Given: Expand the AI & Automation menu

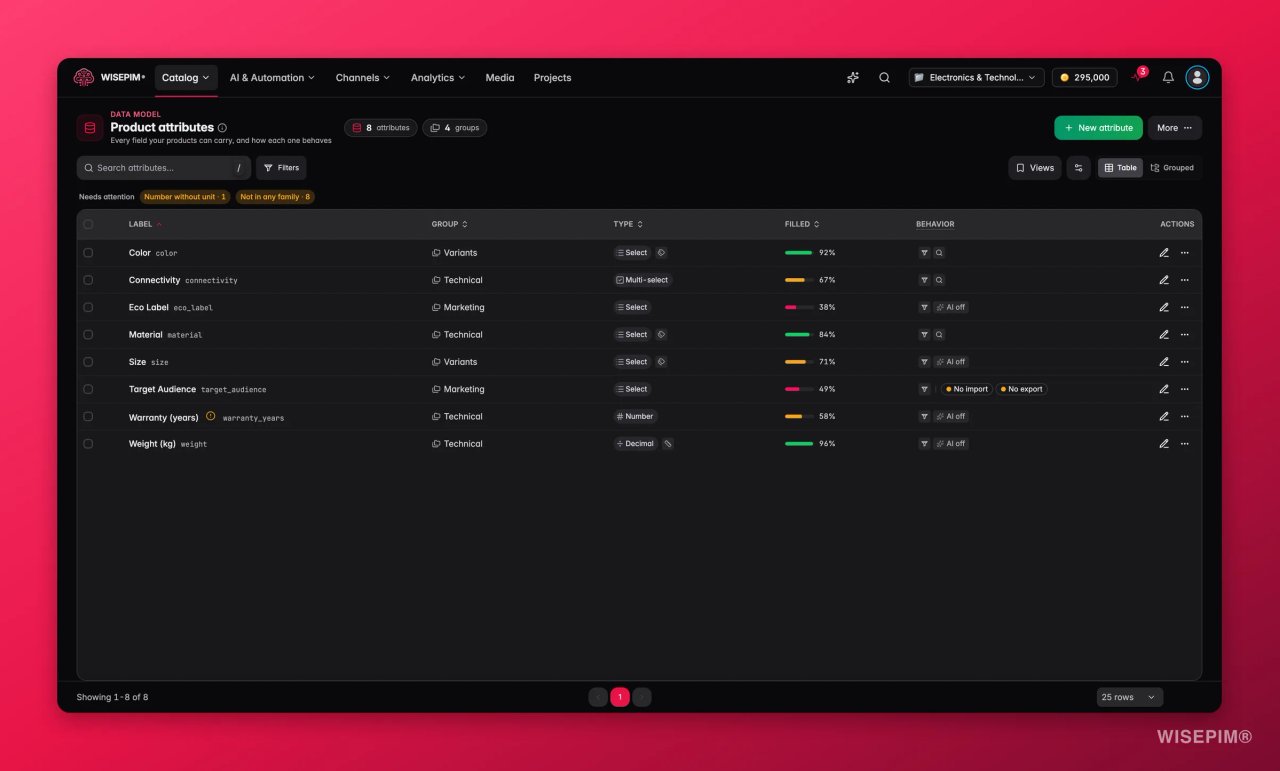Looking at the screenshot, I should (x=272, y=78).
